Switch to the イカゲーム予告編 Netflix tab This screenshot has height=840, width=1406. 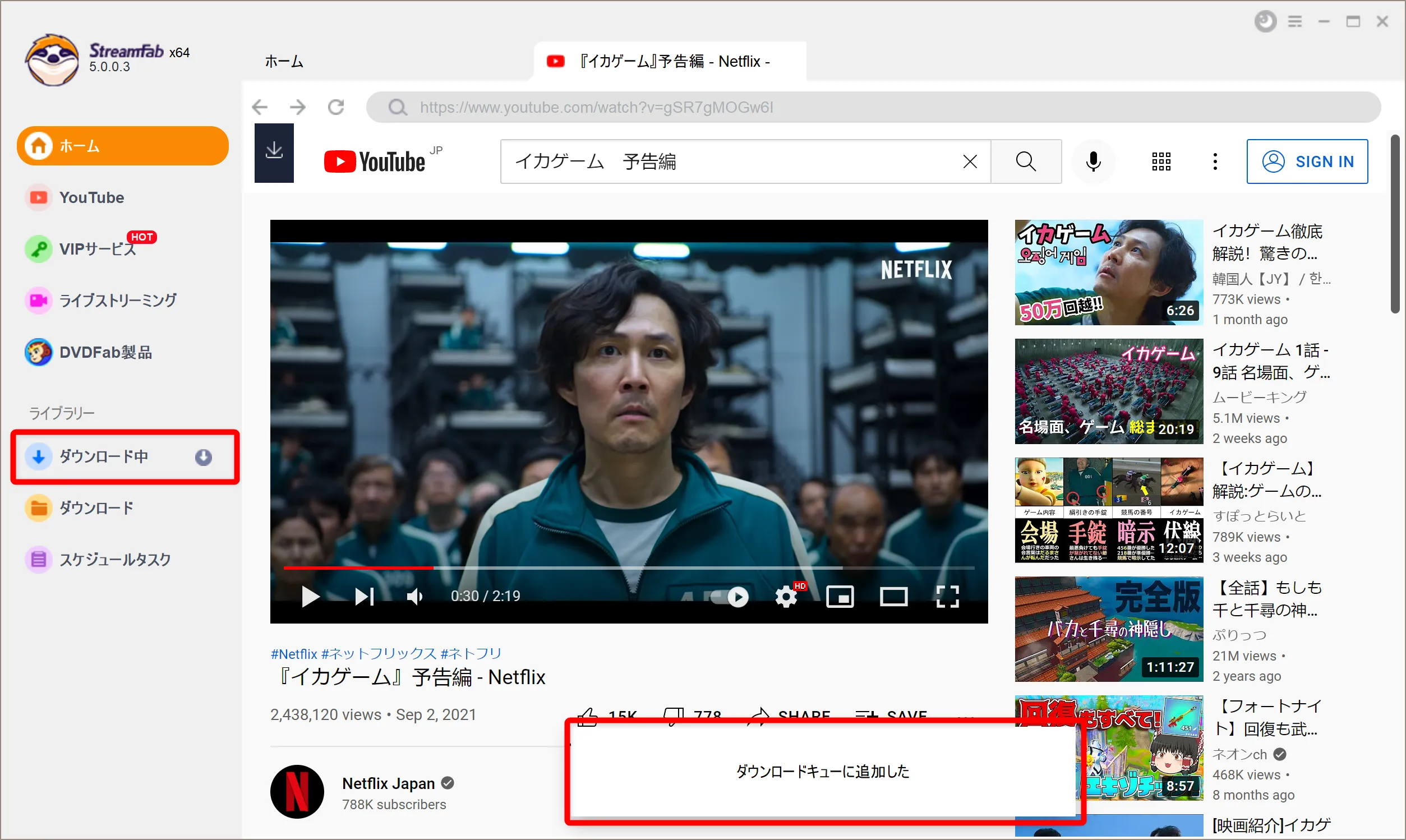coord(670,61)
